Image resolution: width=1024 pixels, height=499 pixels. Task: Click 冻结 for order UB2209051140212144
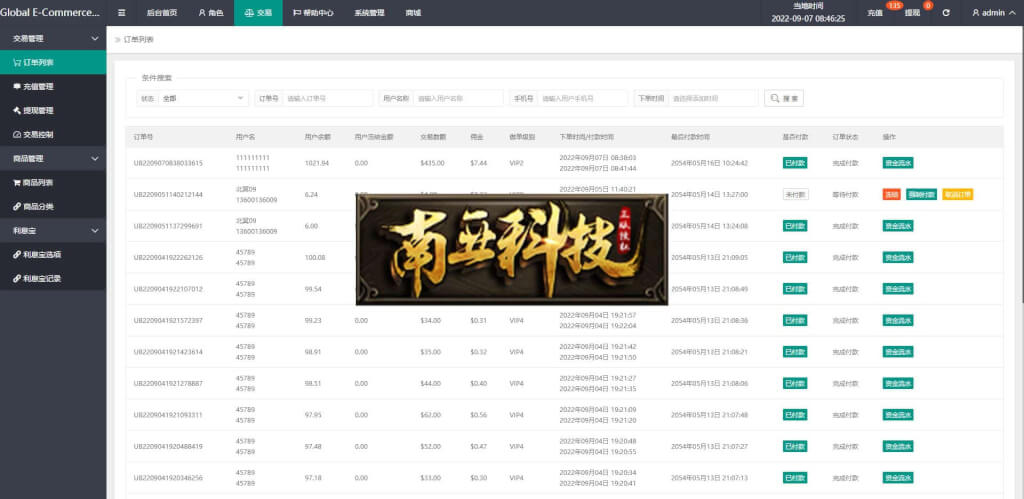tap(891, 195)
